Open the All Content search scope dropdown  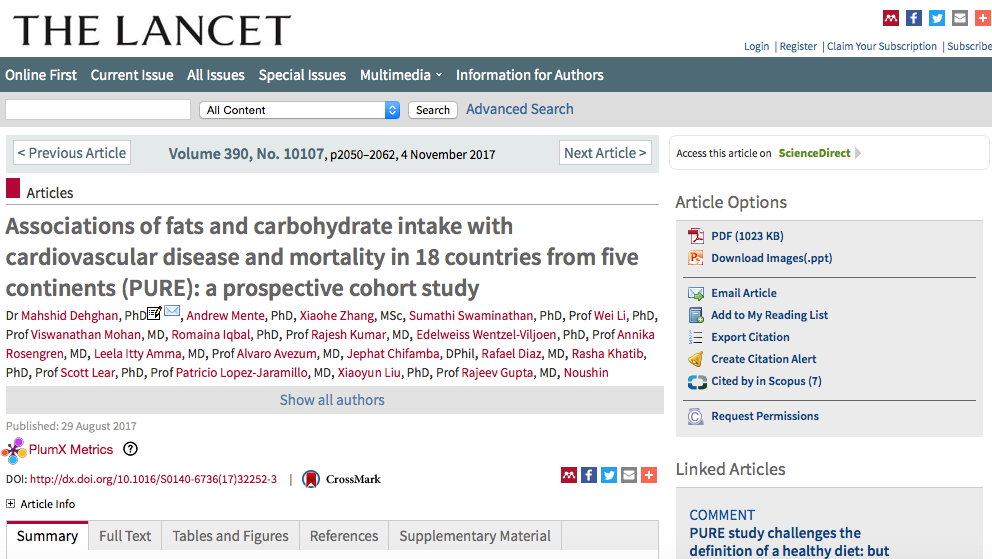click(299, 110)
